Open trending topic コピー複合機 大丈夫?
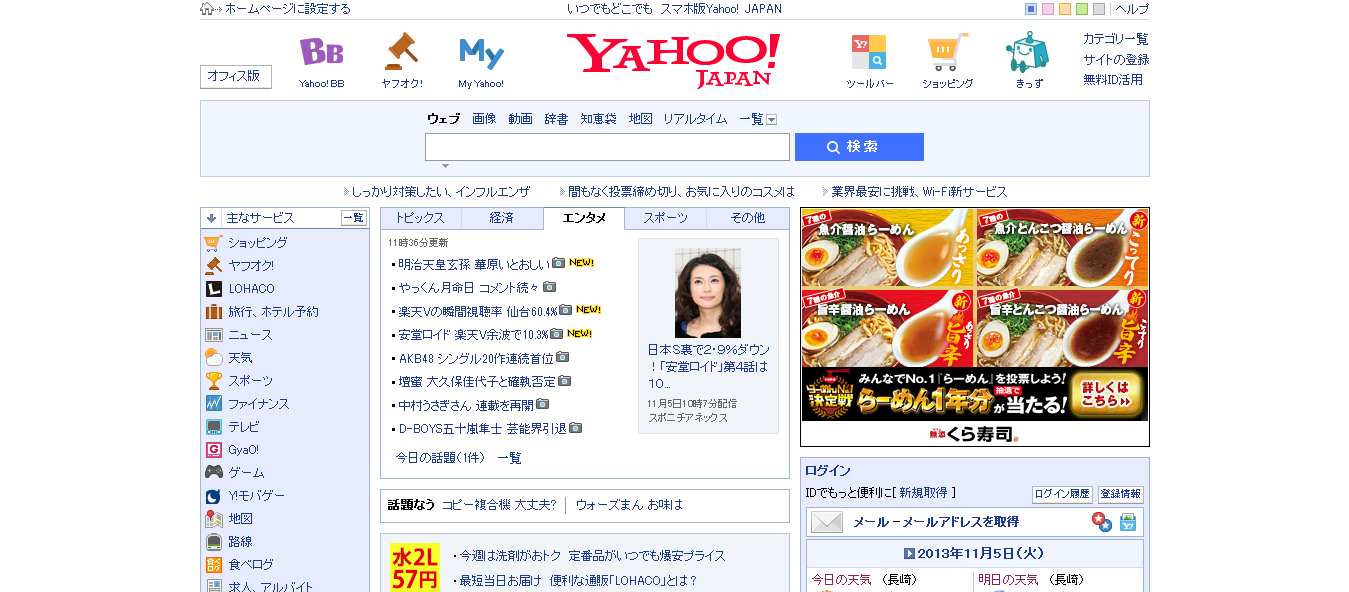Image resolution: width=1349 pixels, height=592 pixels. click(x=499, y=505)
